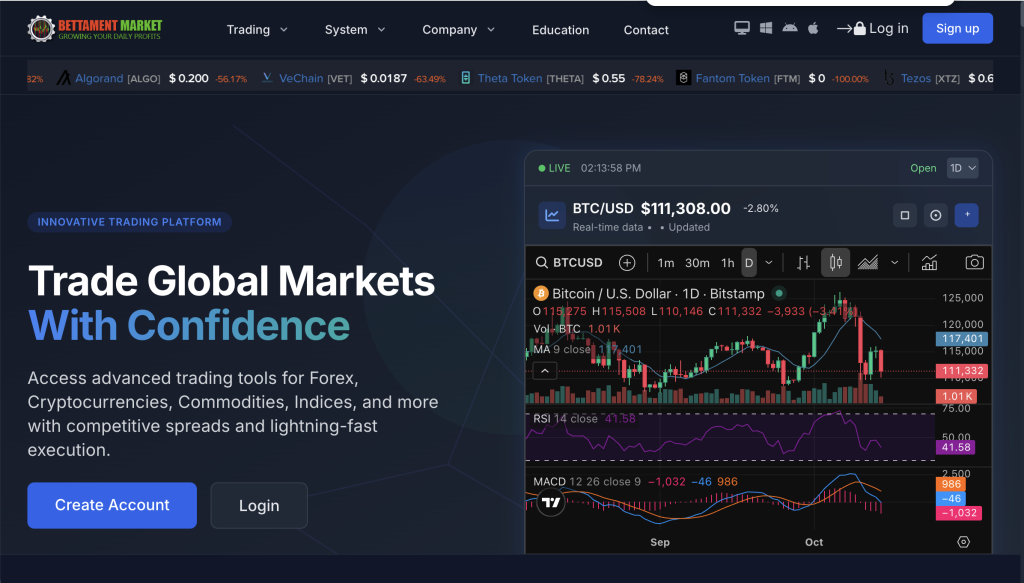The image size is (1024, 583).
Task: Open the Education menu item
Action: click(560, 30)
